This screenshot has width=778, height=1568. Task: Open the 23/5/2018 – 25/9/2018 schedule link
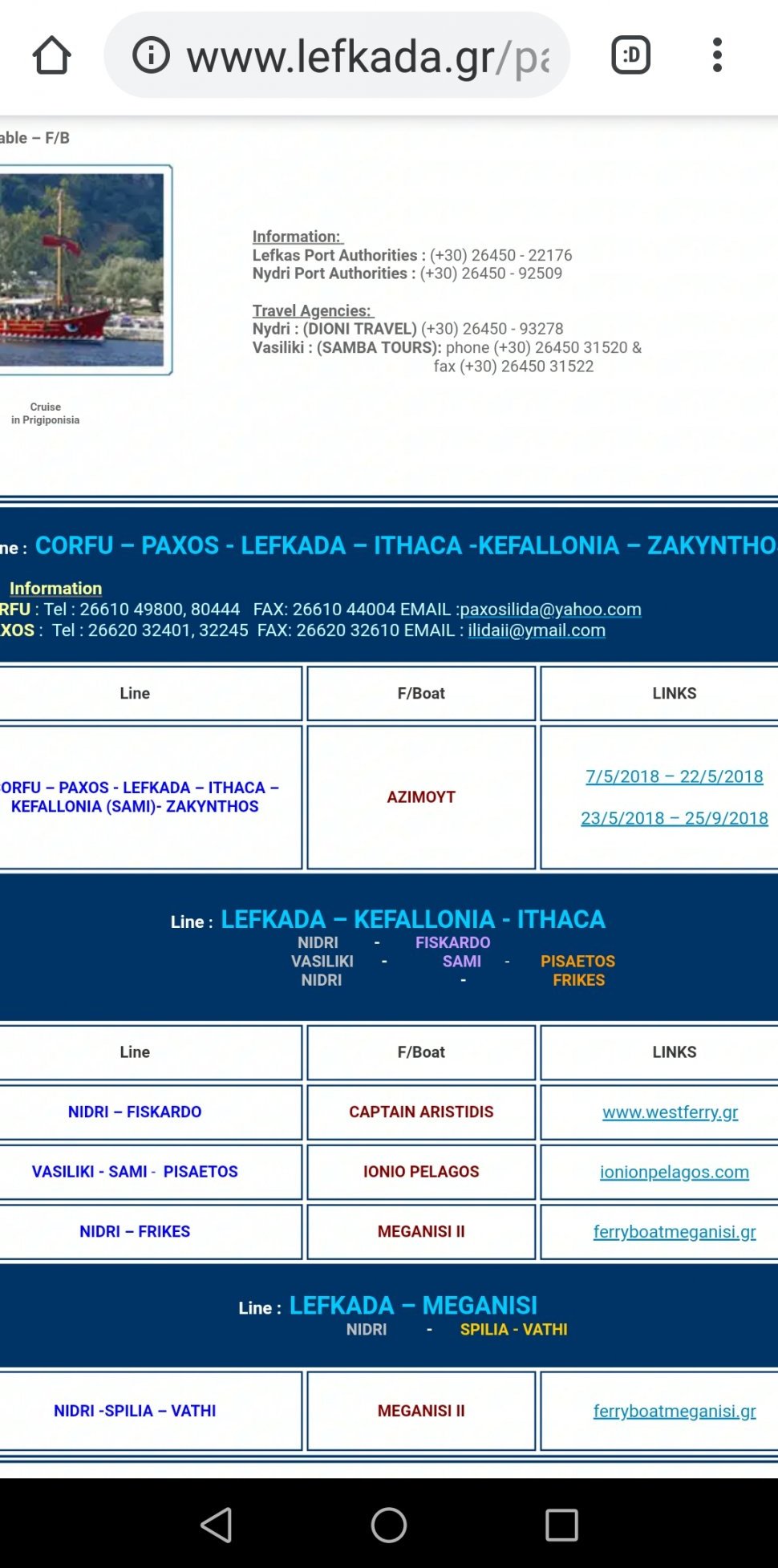click(674, 818)
